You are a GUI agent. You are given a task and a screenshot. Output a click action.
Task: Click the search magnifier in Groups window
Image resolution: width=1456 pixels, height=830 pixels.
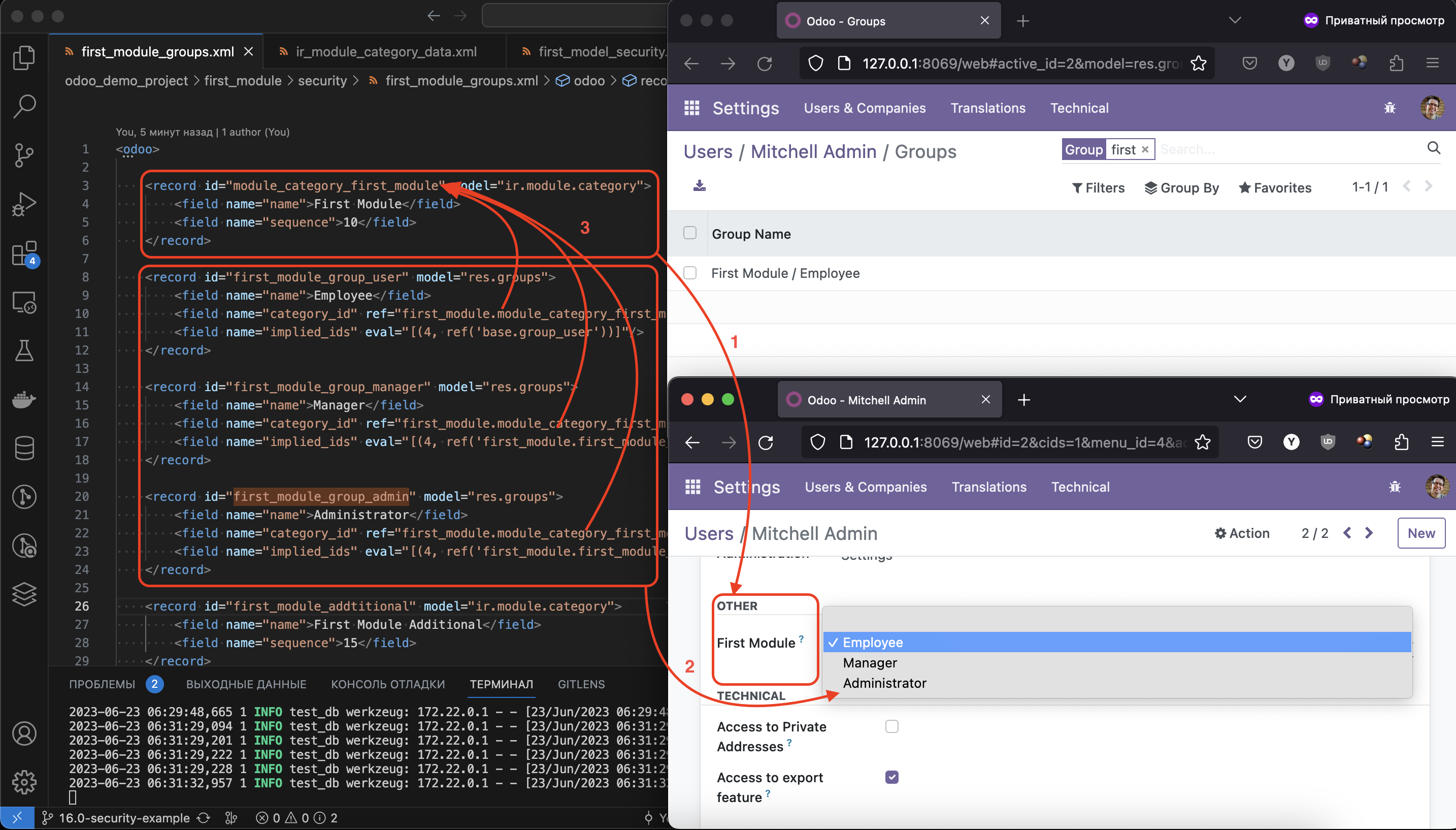coord(1434,148)
